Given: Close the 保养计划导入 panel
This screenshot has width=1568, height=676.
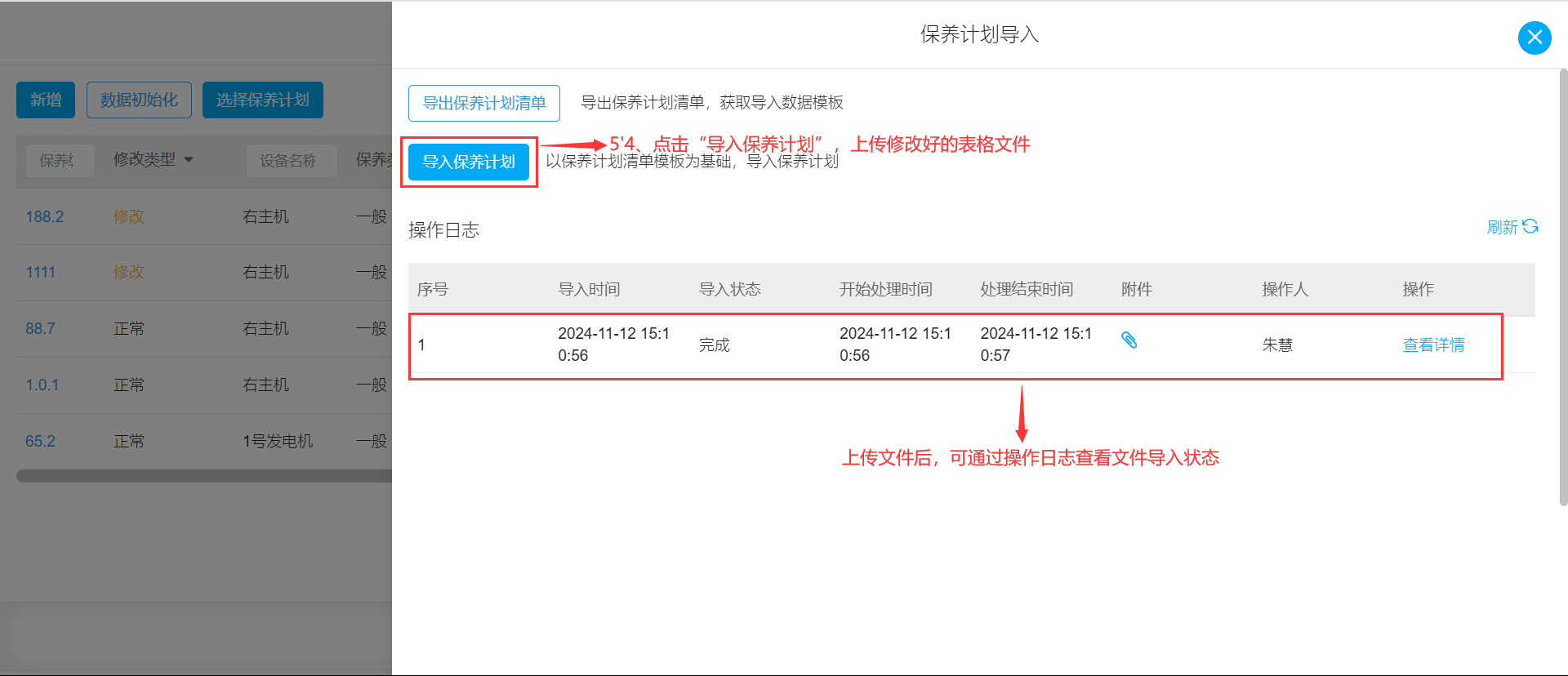Looking at the screenshot, I should 1535,38.
